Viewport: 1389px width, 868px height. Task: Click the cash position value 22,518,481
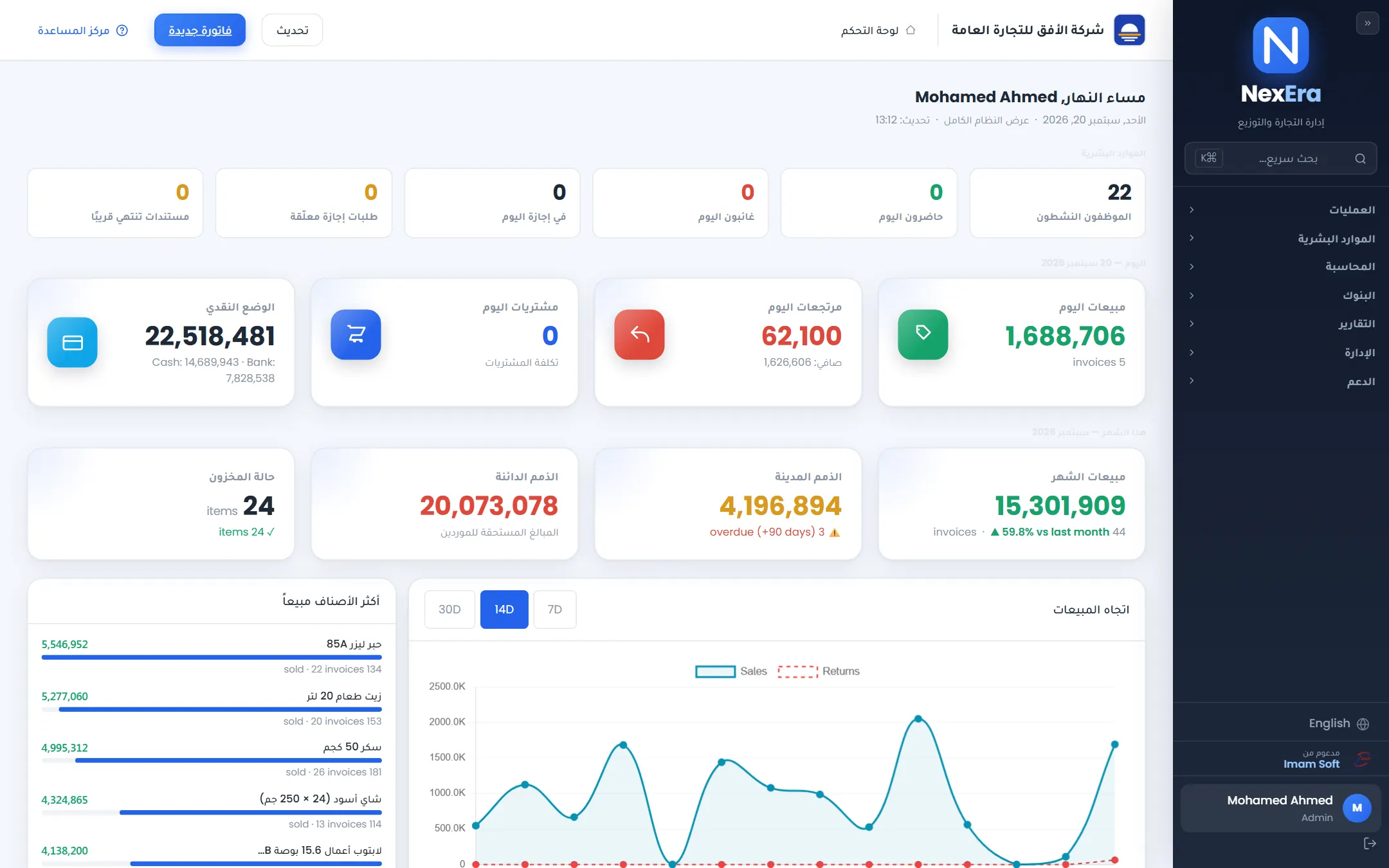coord(210,336)
